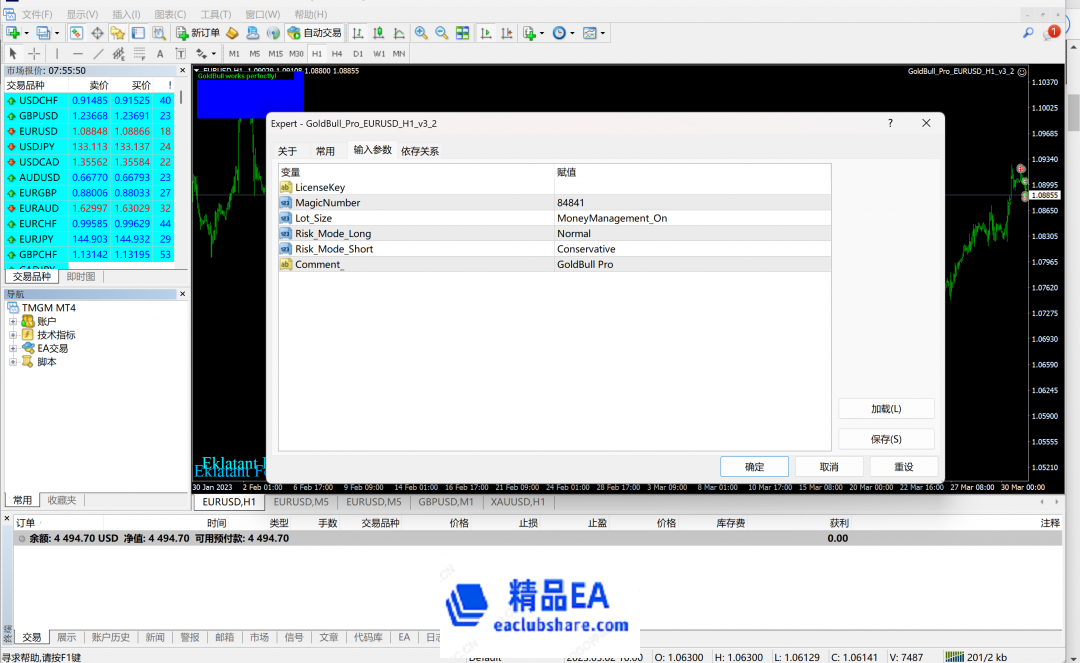Select the crosshair tool
1080x663 pixels.
tap(34, 53)
